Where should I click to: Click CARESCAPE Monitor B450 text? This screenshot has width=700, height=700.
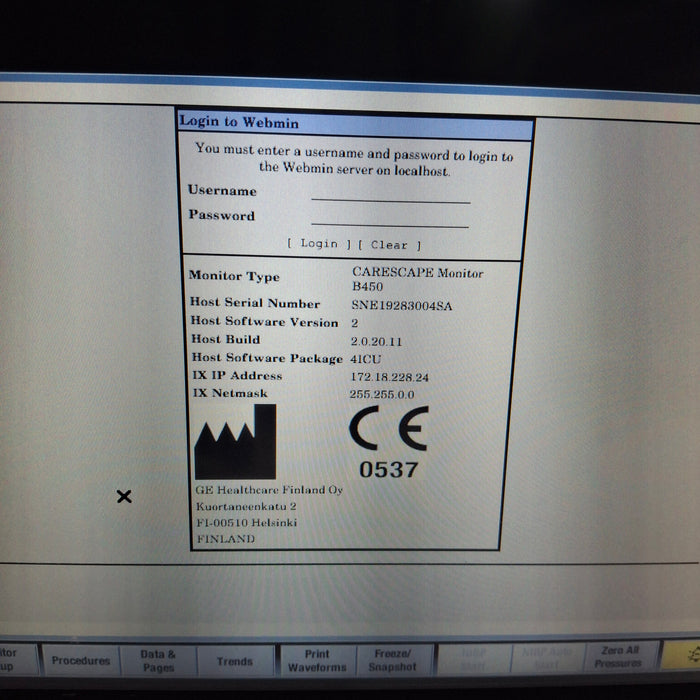tap(417, 279)
